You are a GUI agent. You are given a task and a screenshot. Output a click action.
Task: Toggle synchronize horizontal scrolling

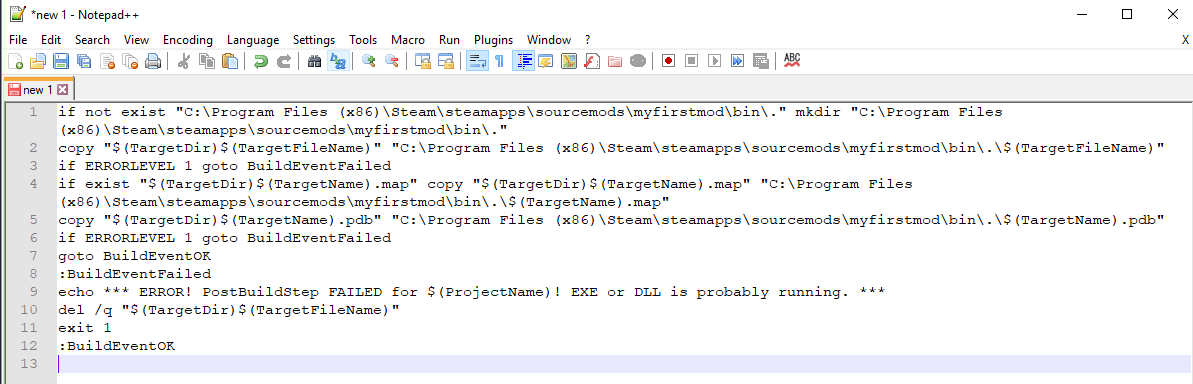coord(446,62)
